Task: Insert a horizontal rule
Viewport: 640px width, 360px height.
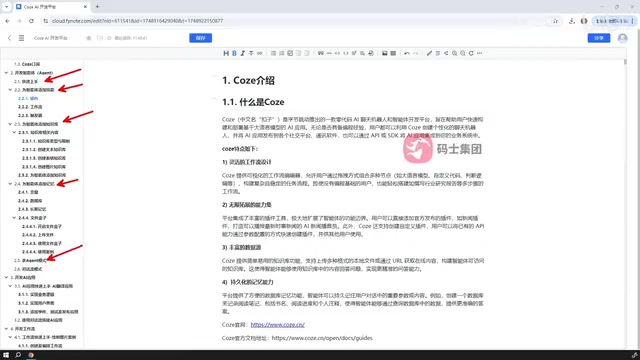Action: pos(329,53)
